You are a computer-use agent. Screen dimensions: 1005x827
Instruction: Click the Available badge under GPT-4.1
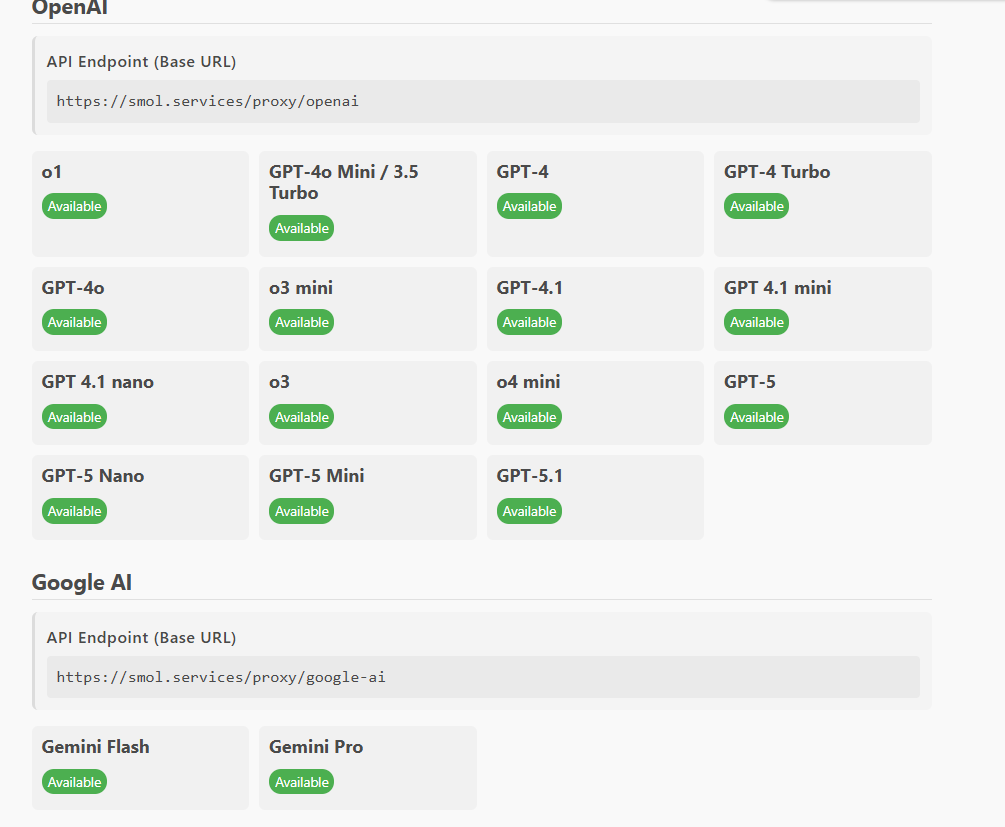[529, 322]
